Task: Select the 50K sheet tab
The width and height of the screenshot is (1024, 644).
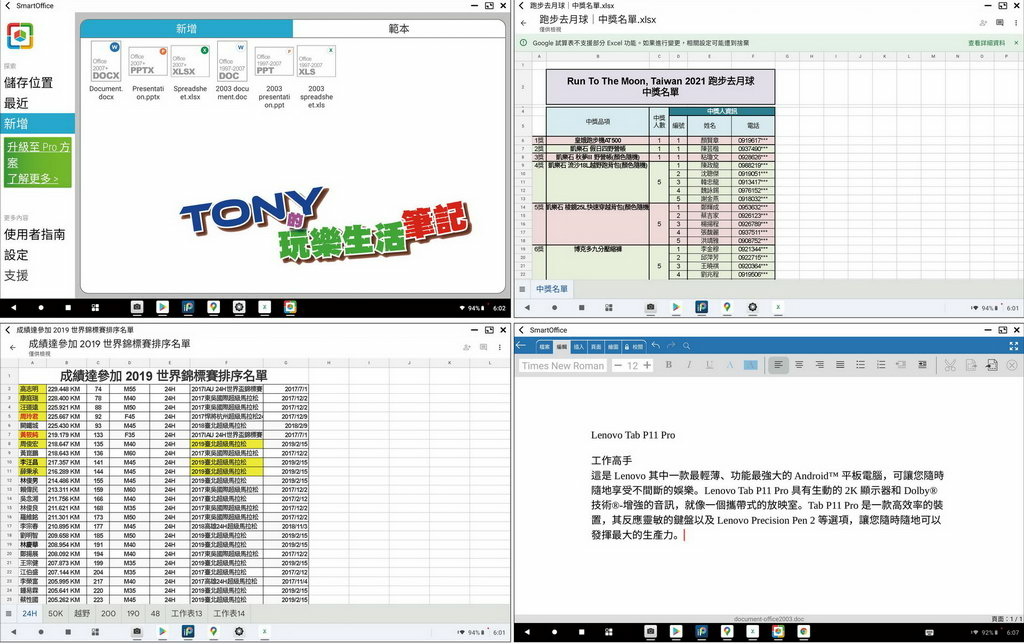Action: [56, 613]
